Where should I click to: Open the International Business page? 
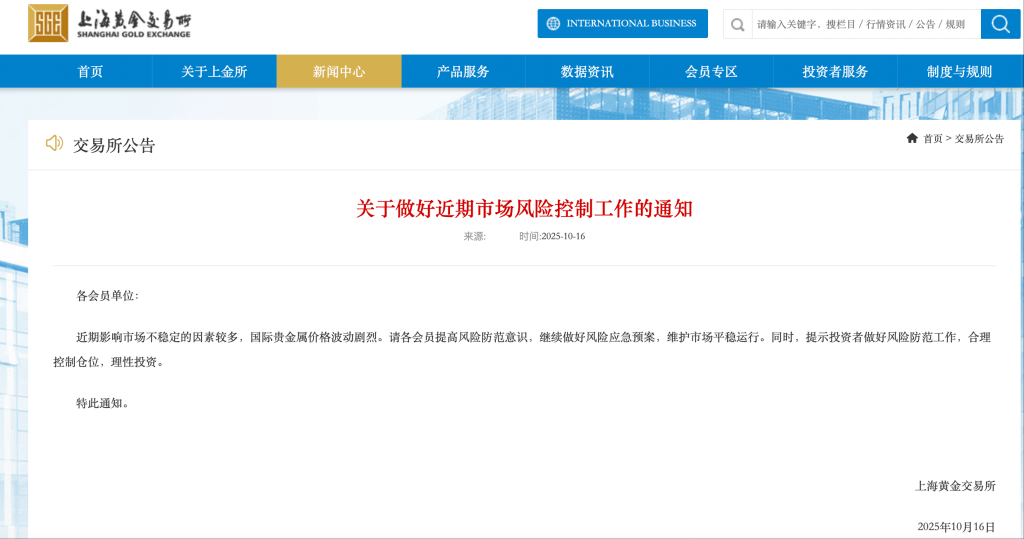tap(622, 23)
